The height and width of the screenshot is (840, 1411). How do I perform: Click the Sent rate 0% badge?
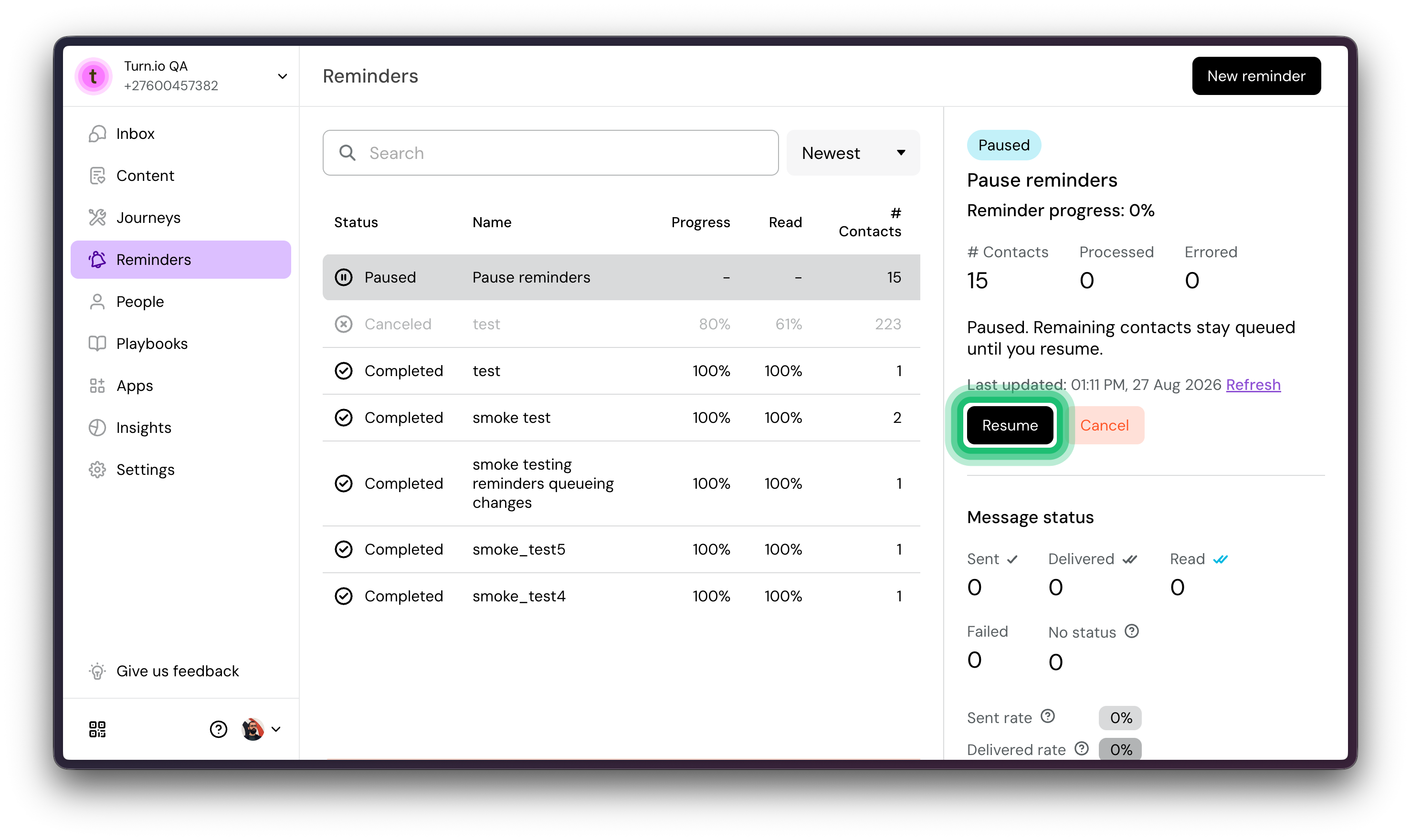[1120, 718]
